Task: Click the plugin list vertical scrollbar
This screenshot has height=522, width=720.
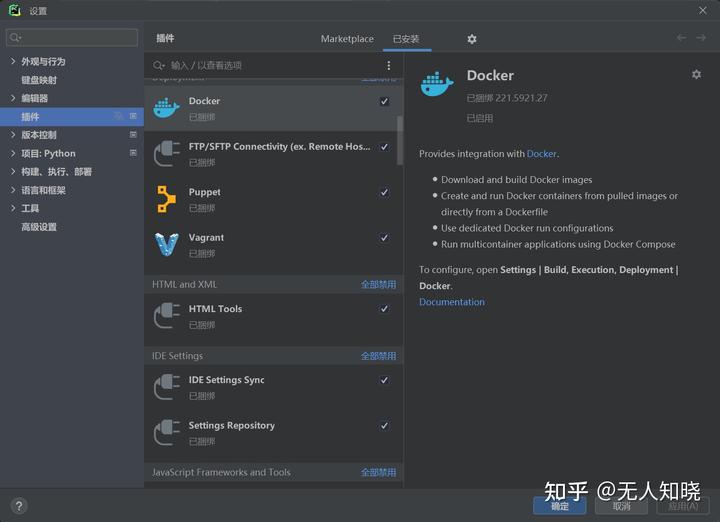Action: click(x=400, y=140)
